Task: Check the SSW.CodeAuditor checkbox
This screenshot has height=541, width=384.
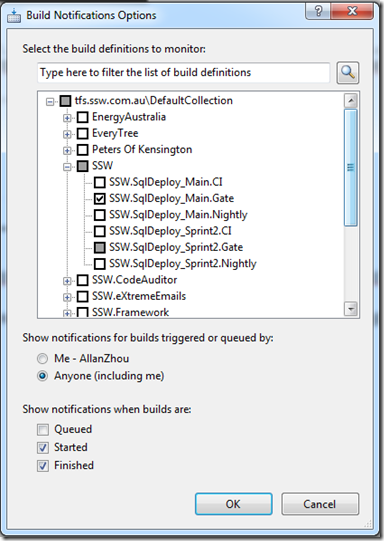Action: click(82, 280)
